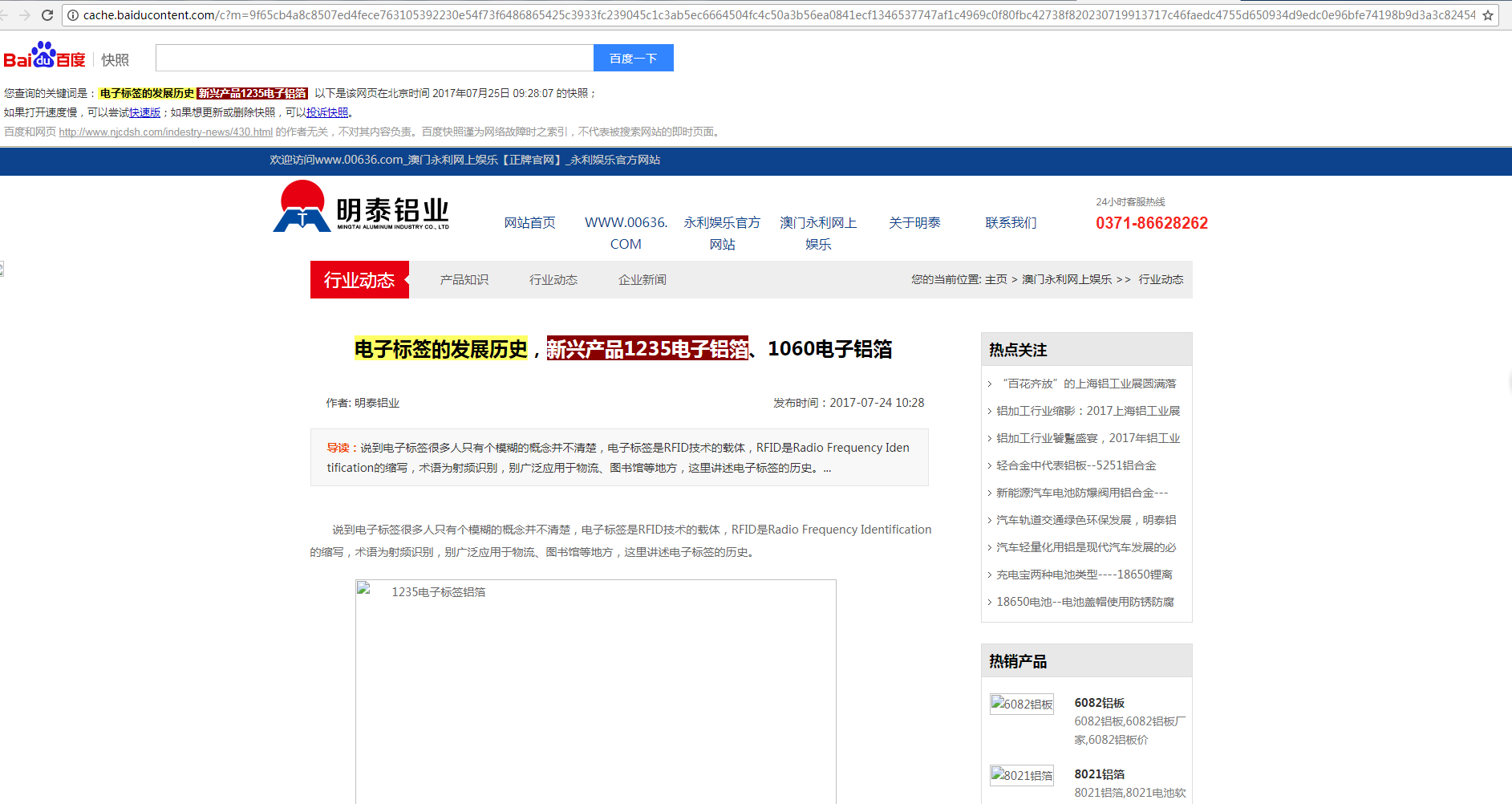The width and height of the screenshot is (1512, 804).
Task: Open 铝加工行业饕餮盛宴 hot article
Action: 1088,438
